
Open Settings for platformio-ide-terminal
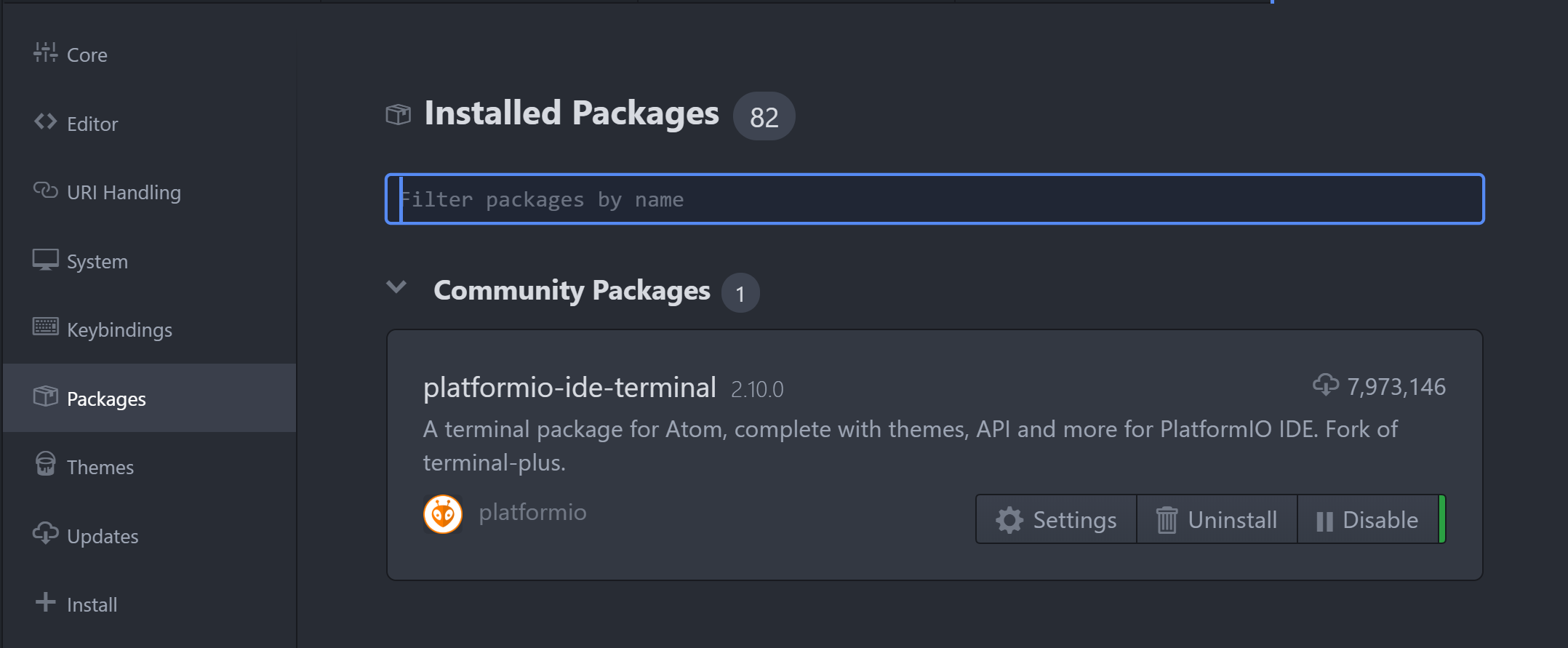click(1057, 520)
